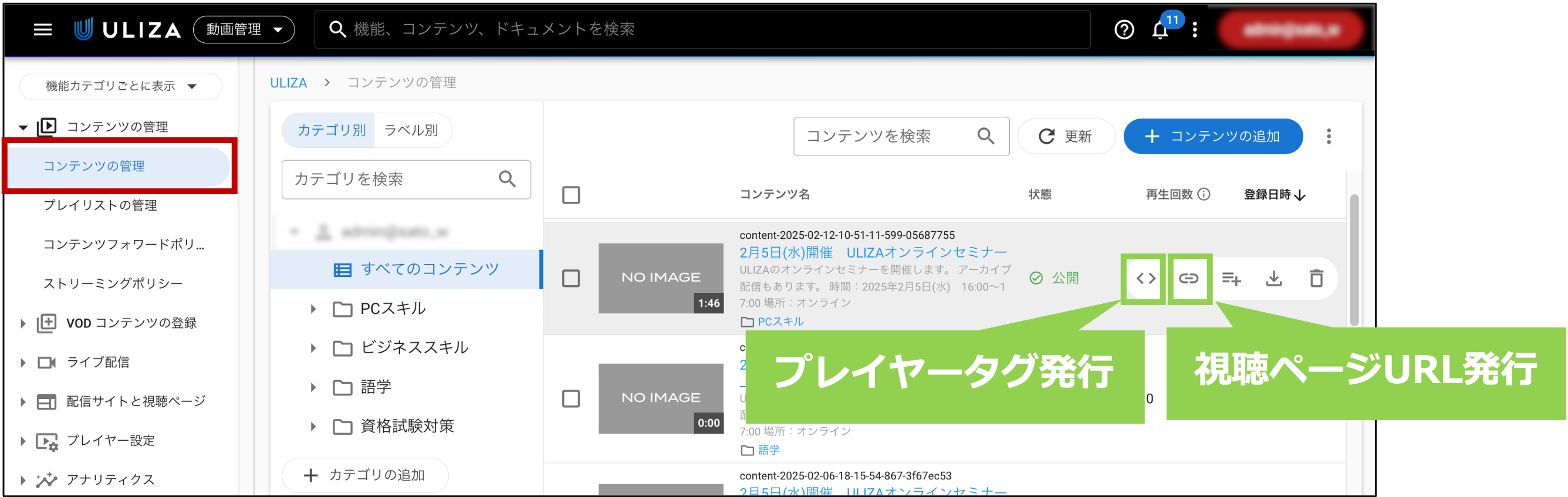Viewport: 1568px width, 497px height.
Task: Toggle the select-all header checkbox
Action: click(570, 195)
